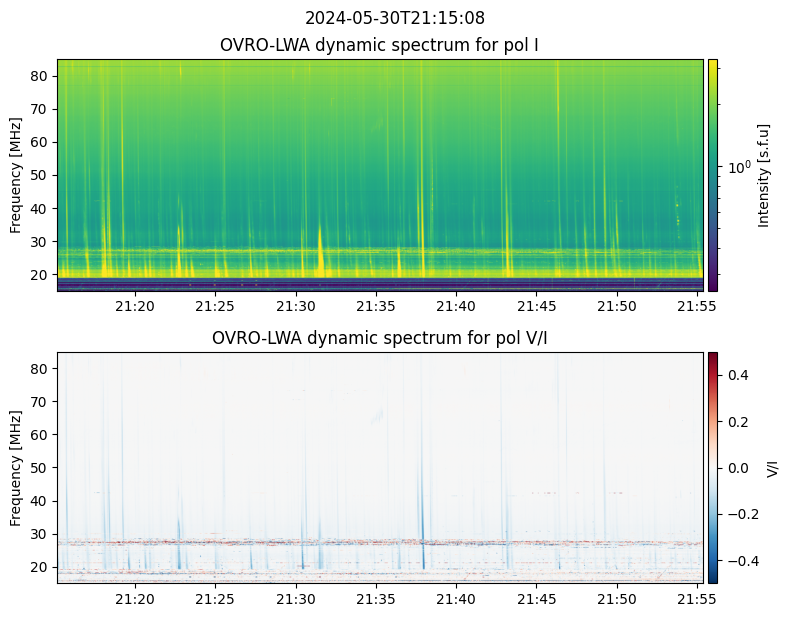Screen dimensions: 790x617
Task: Click the 21:45 time tick under bottom plot
Action: 537,599
